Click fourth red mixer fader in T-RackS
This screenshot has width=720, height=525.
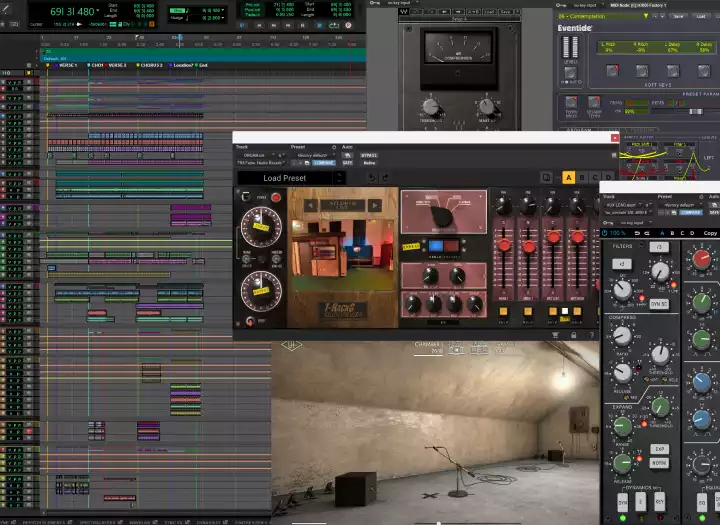tap(577, 237)
